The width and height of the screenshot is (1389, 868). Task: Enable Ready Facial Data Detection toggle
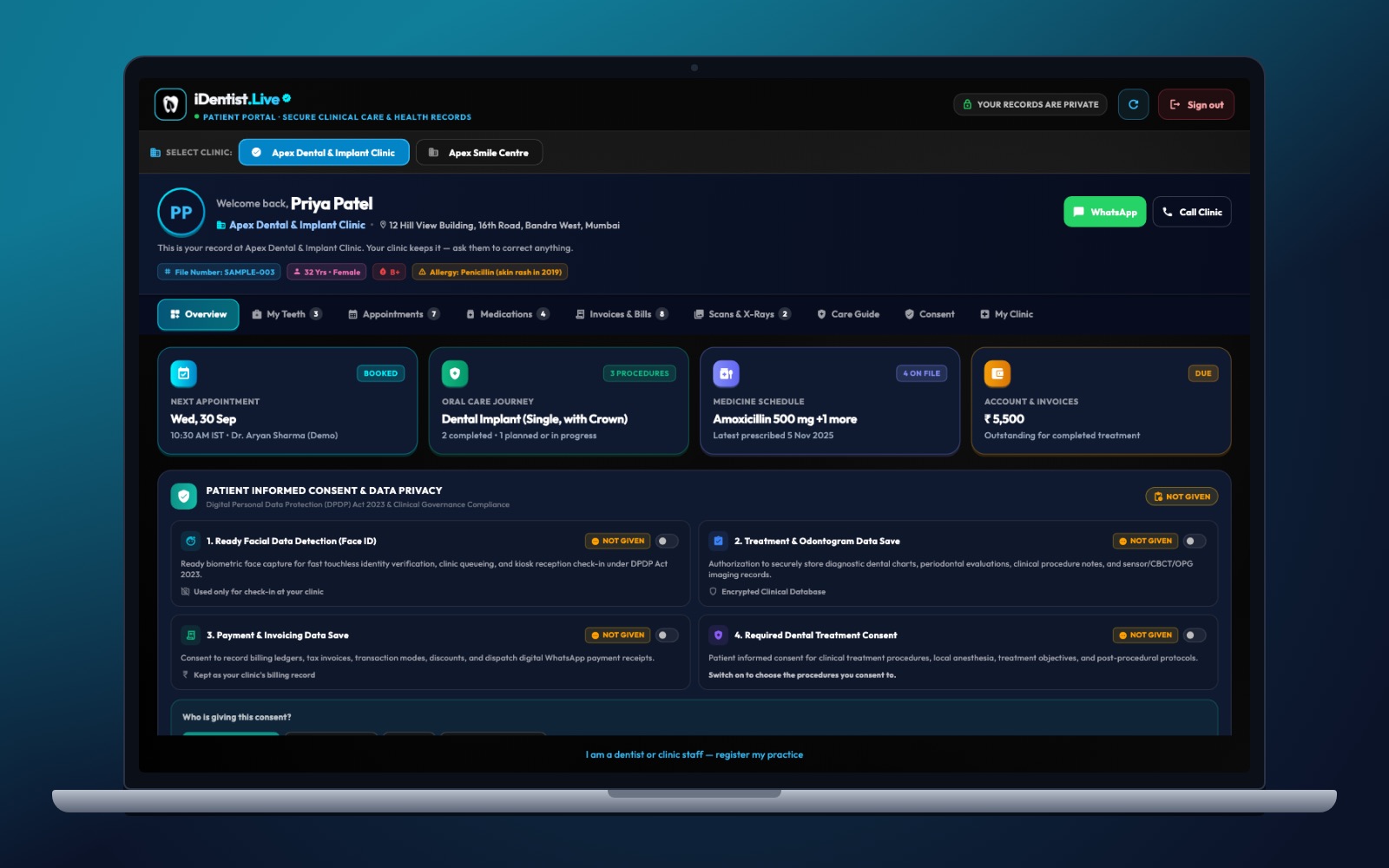(667, 541)
